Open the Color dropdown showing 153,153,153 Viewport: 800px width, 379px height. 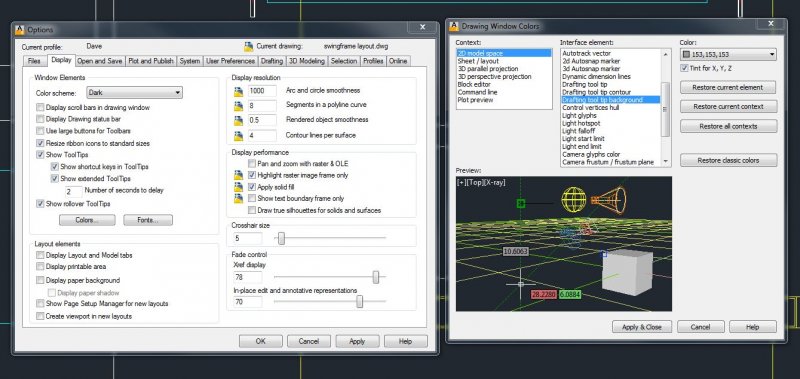pos(729,54)
